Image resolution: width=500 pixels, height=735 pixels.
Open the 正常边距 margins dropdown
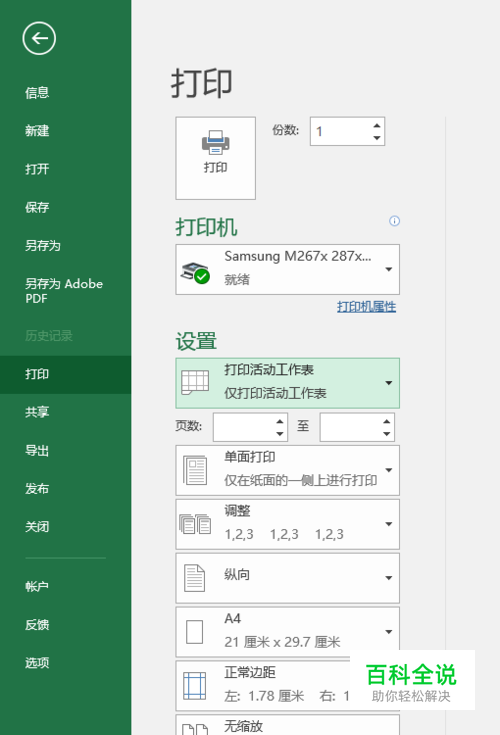point(263,686)
